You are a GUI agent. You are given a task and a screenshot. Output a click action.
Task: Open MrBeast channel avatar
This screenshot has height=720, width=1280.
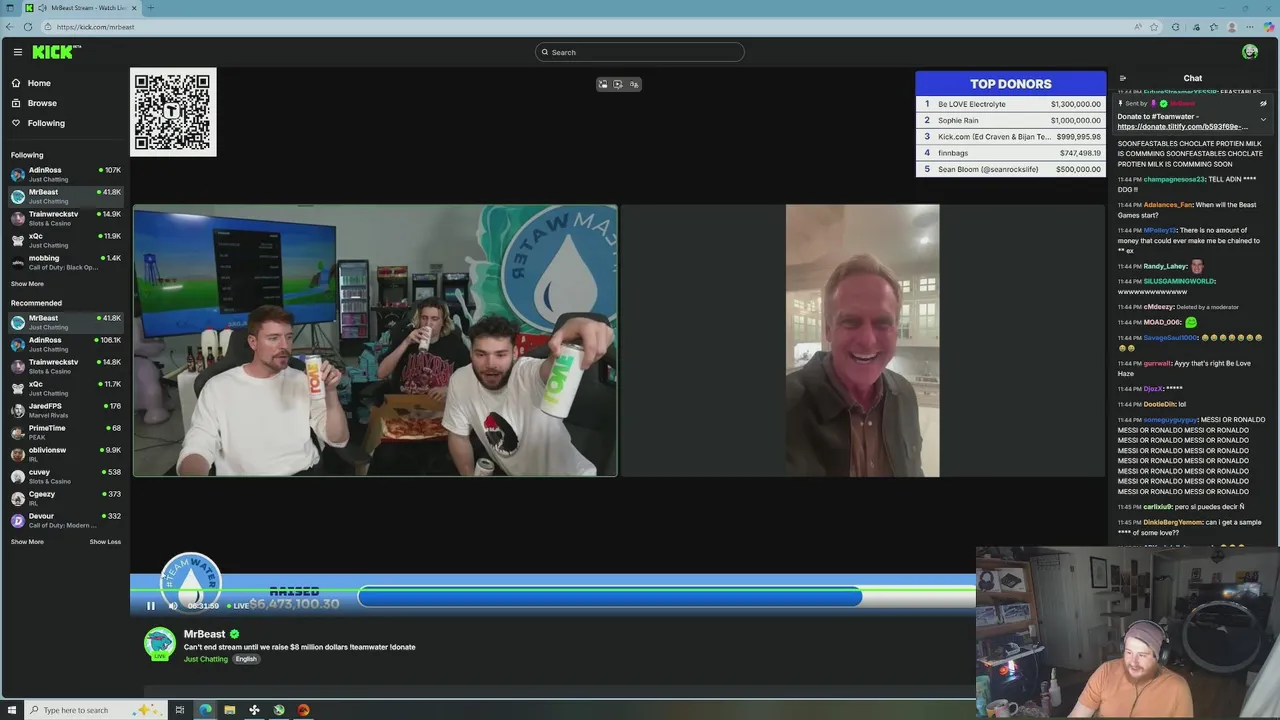pos(160,644)
